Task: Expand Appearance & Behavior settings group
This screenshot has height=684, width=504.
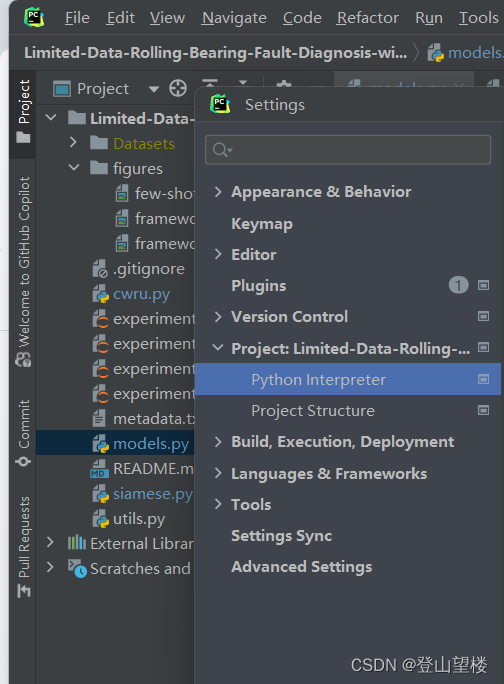Action: point(218,192)
